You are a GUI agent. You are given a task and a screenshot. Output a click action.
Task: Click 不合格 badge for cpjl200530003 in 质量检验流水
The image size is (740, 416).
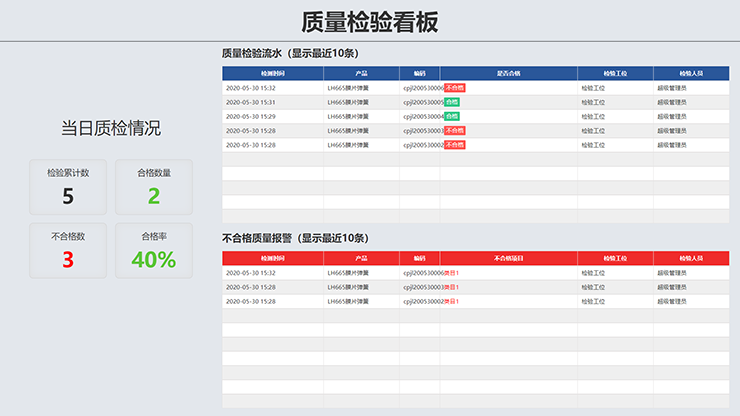(x=454, y=130)
